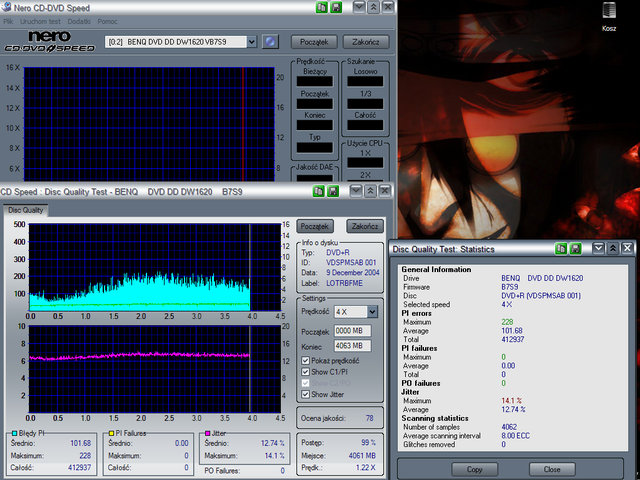The width and height of the screenshot is (640, 480).
Task: Click the blue disc info icon next to drive selector
Action: (270, 42)
